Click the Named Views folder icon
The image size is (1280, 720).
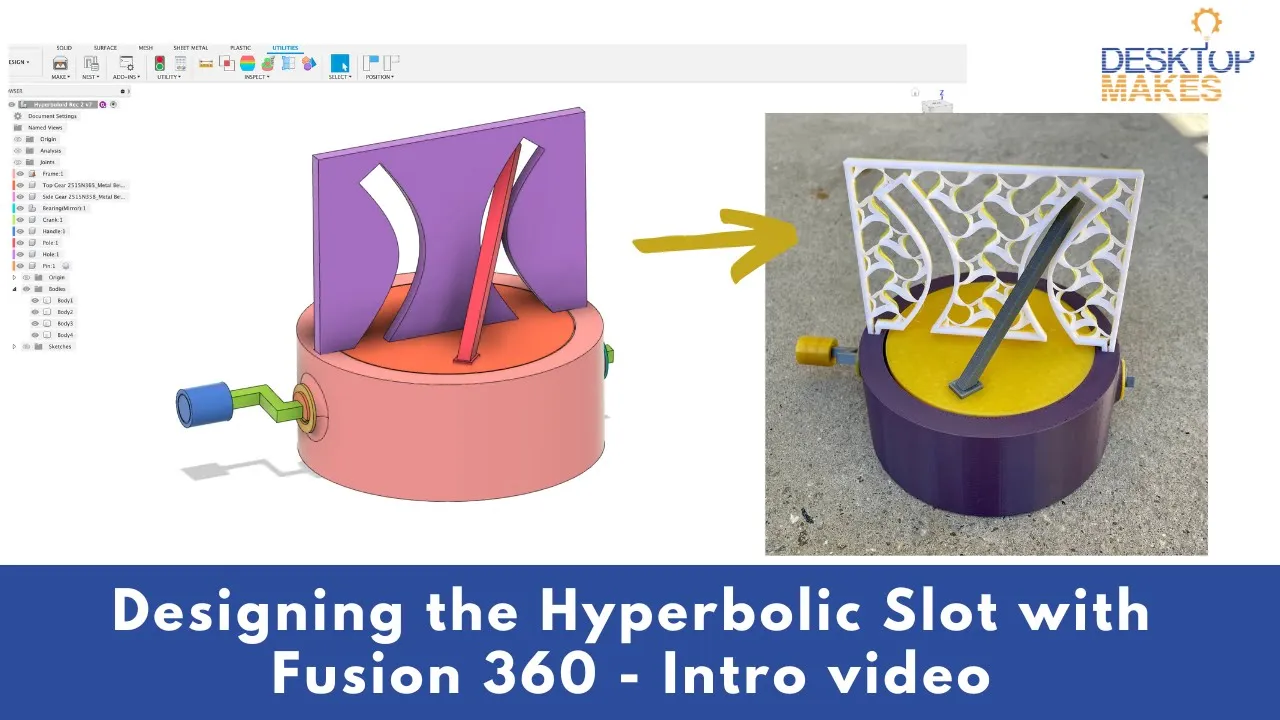[x=18, y=128]
